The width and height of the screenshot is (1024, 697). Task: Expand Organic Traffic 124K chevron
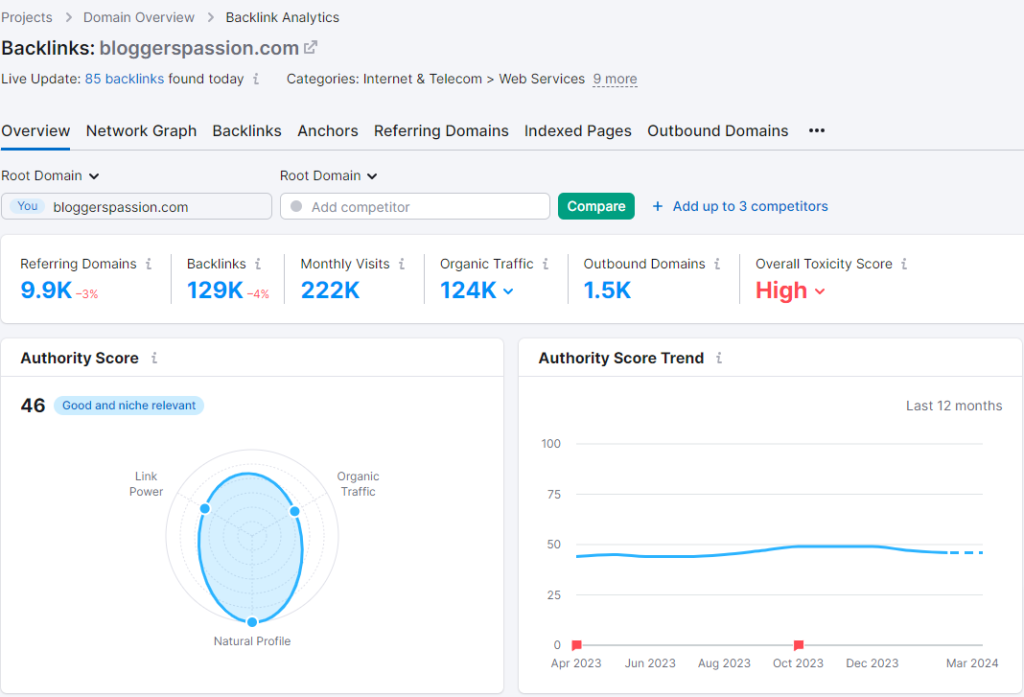(x=509, y=291)
